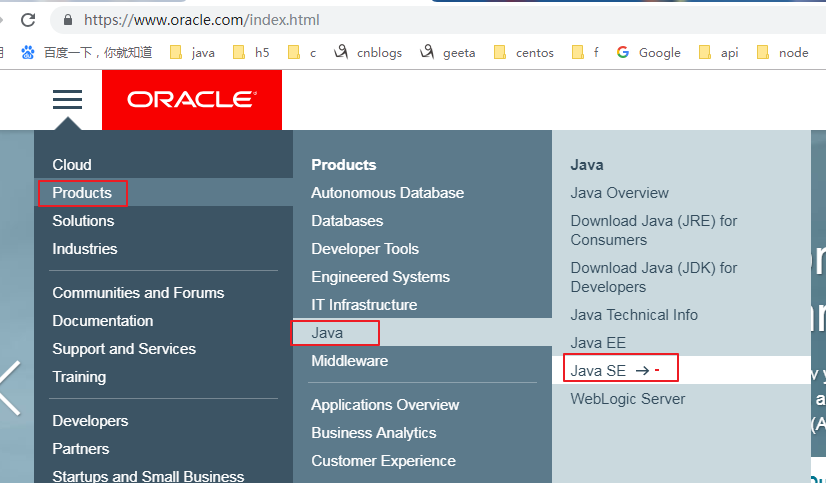
Task: Open Communities and Forums
Action: (138, 292)
